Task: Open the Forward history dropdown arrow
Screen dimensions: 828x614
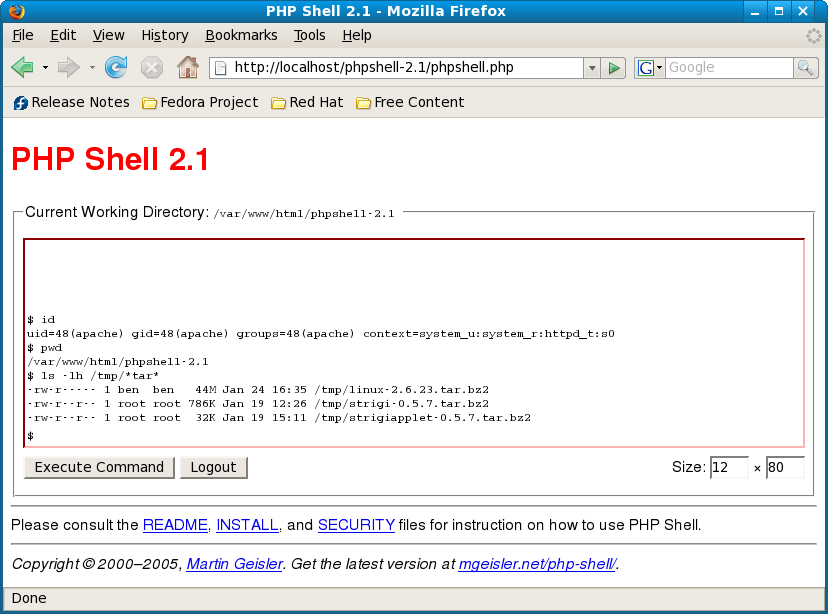Action: [x=92, y=68]
